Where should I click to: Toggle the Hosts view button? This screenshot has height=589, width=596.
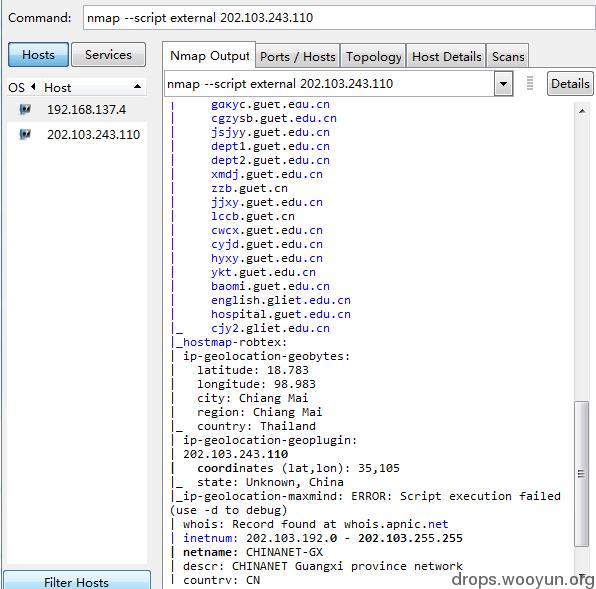(x=38, y=55)
